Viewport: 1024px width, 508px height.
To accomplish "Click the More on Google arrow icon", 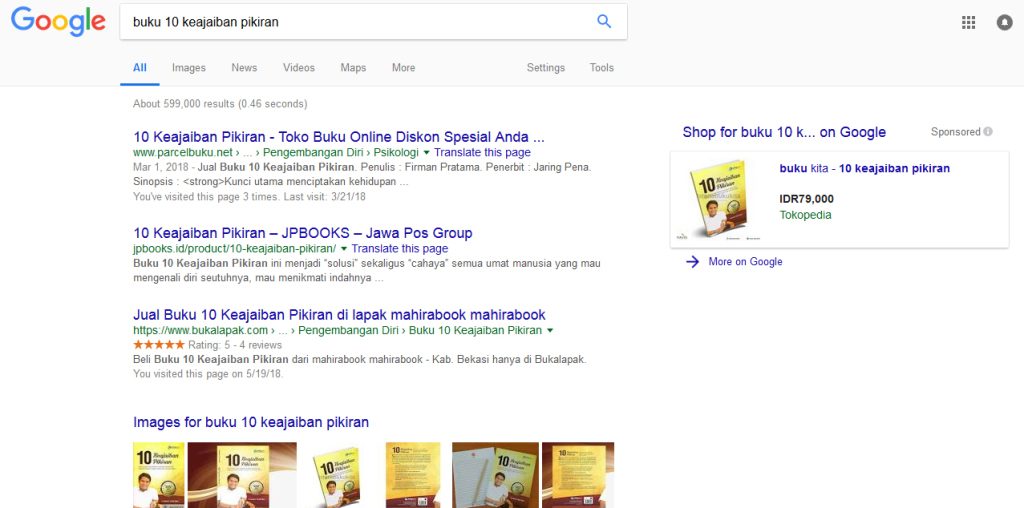I will tap(692, 262).
